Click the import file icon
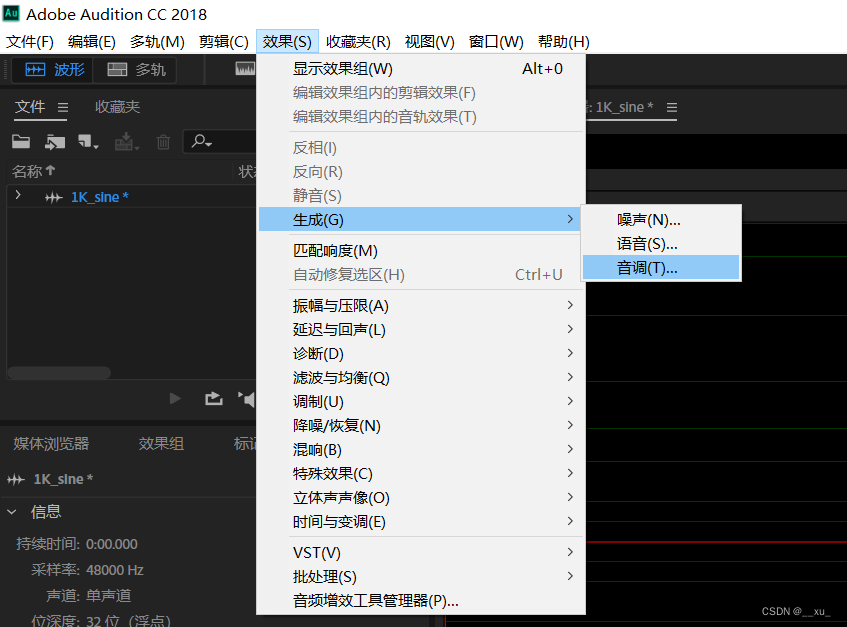 point(55,142)
